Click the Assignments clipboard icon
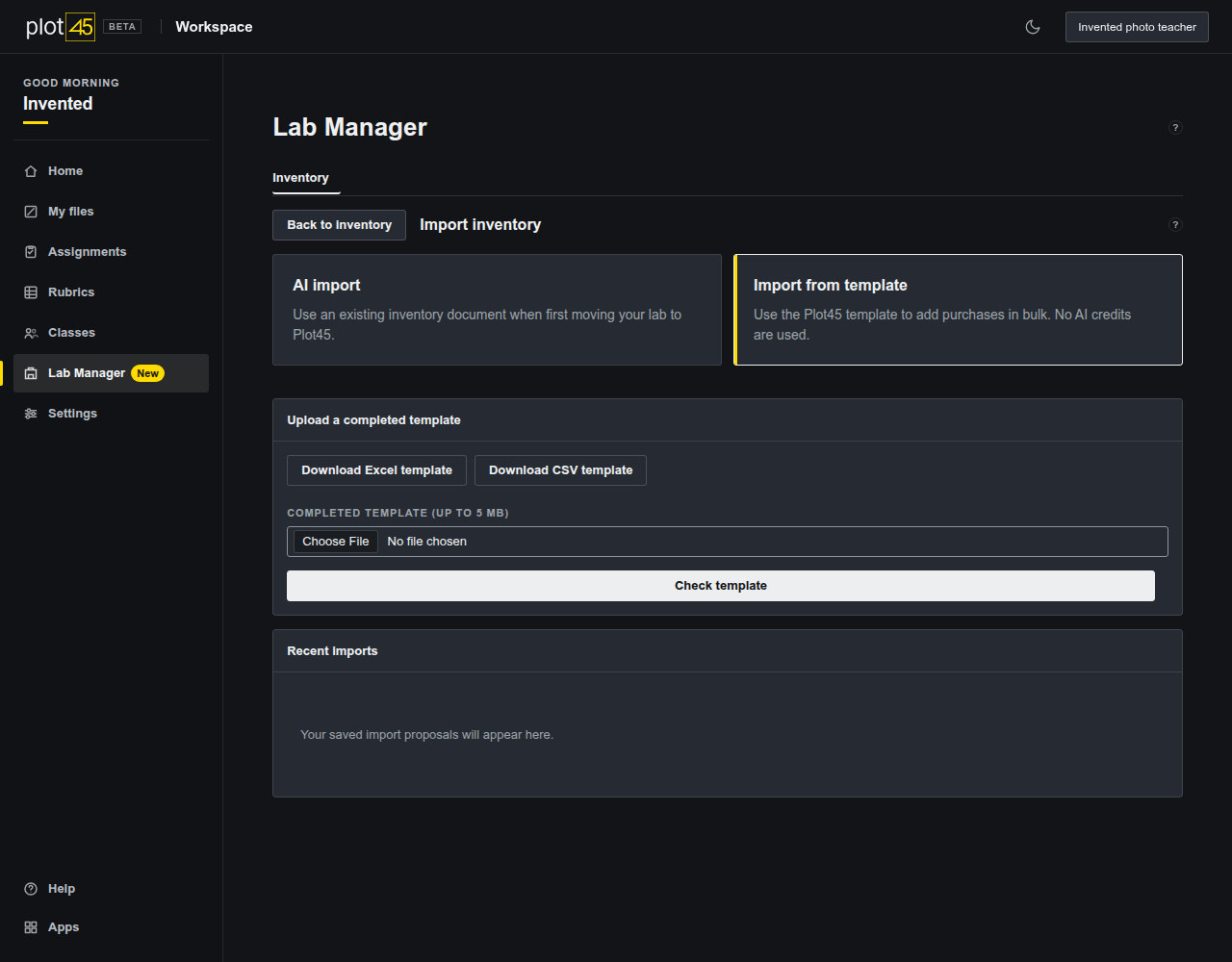This screenshot has width=1232, height=962. point(31,252)
